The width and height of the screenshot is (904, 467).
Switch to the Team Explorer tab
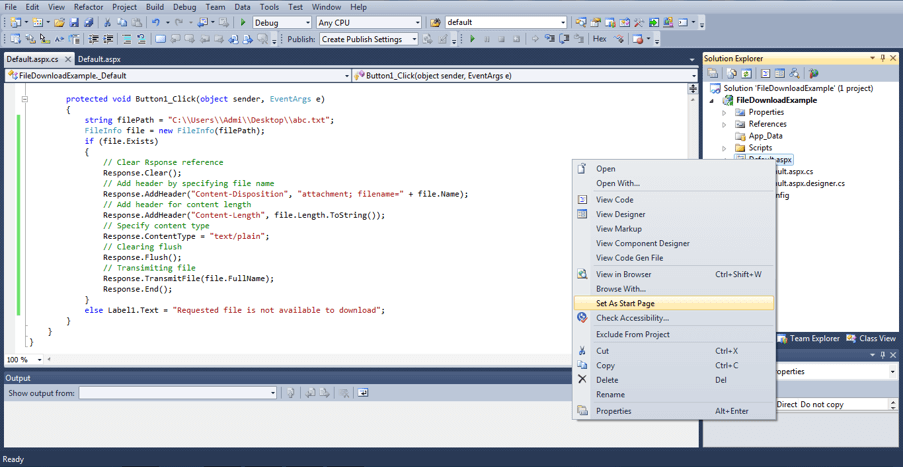pos(808,338)
